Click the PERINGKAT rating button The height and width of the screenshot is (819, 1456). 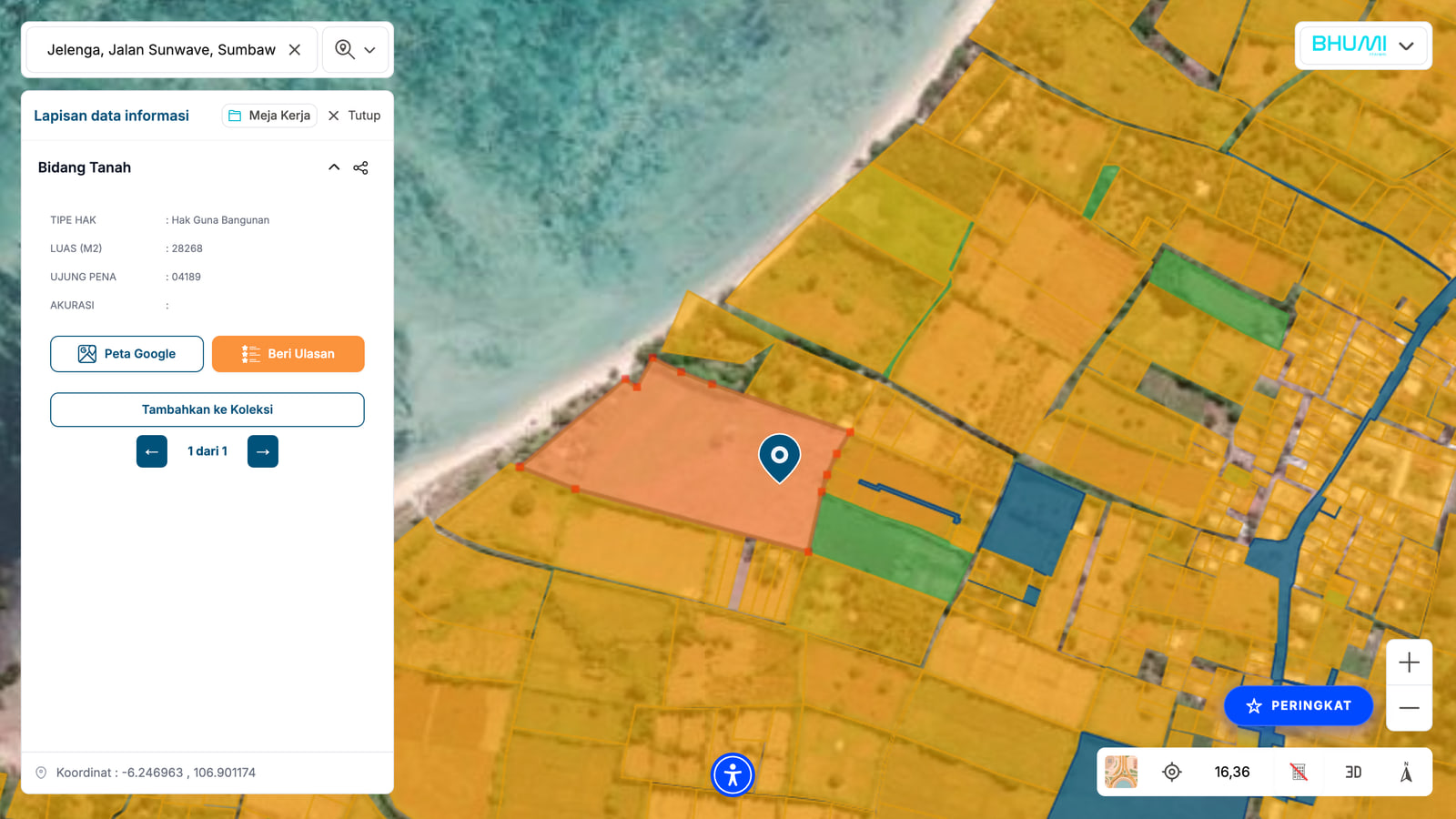1299,706
